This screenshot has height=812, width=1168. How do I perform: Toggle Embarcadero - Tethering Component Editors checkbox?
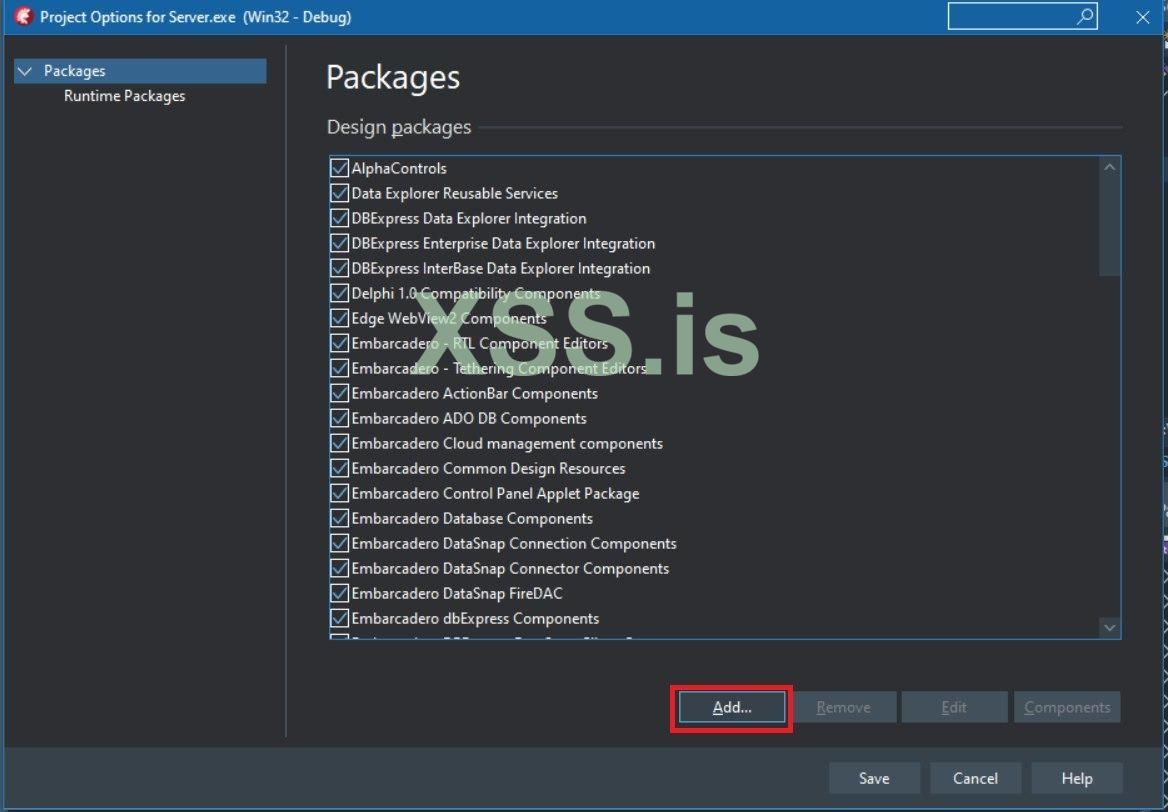click(x=339, y=368)
